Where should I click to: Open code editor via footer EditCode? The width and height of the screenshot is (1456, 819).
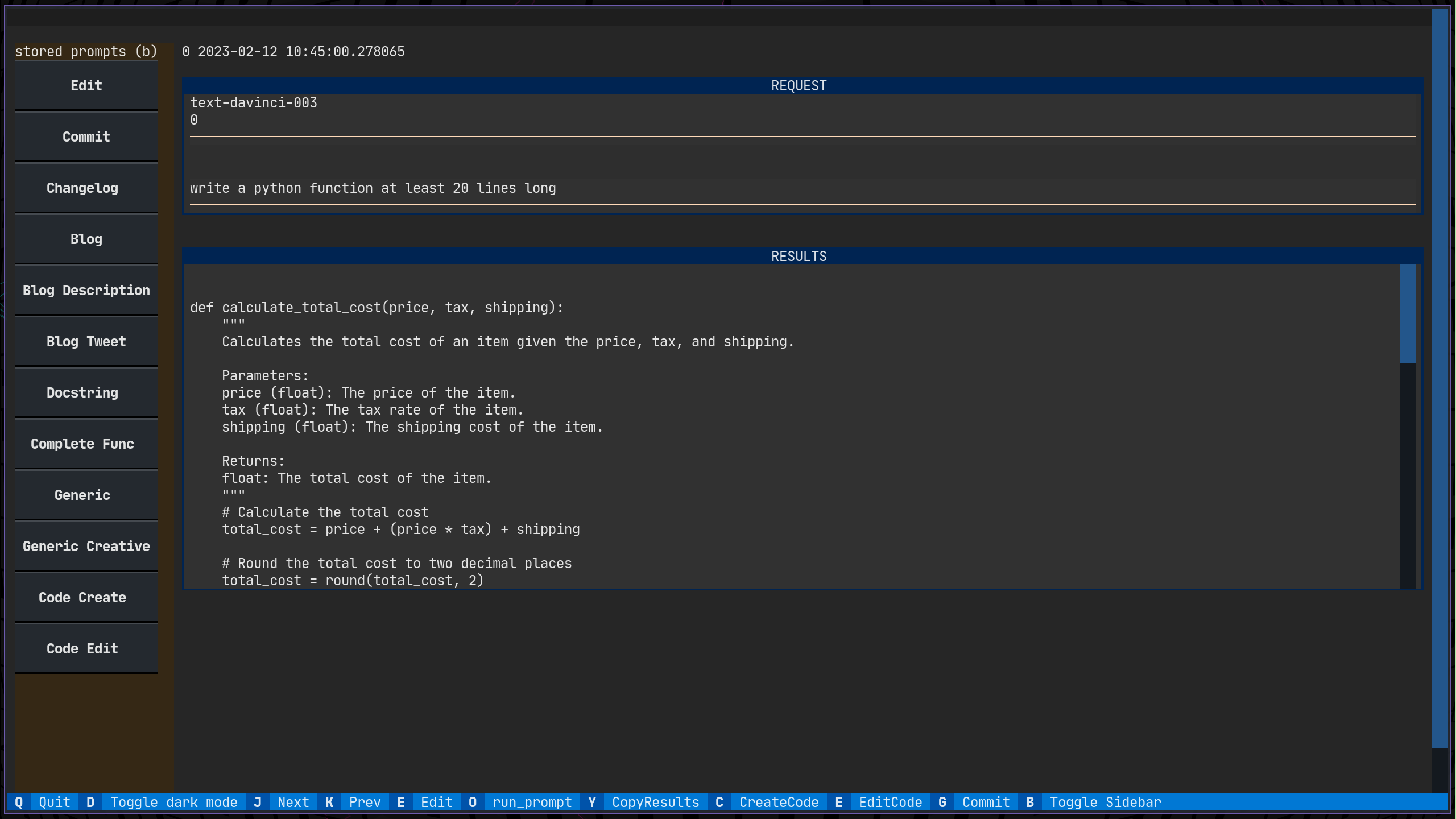890,802
